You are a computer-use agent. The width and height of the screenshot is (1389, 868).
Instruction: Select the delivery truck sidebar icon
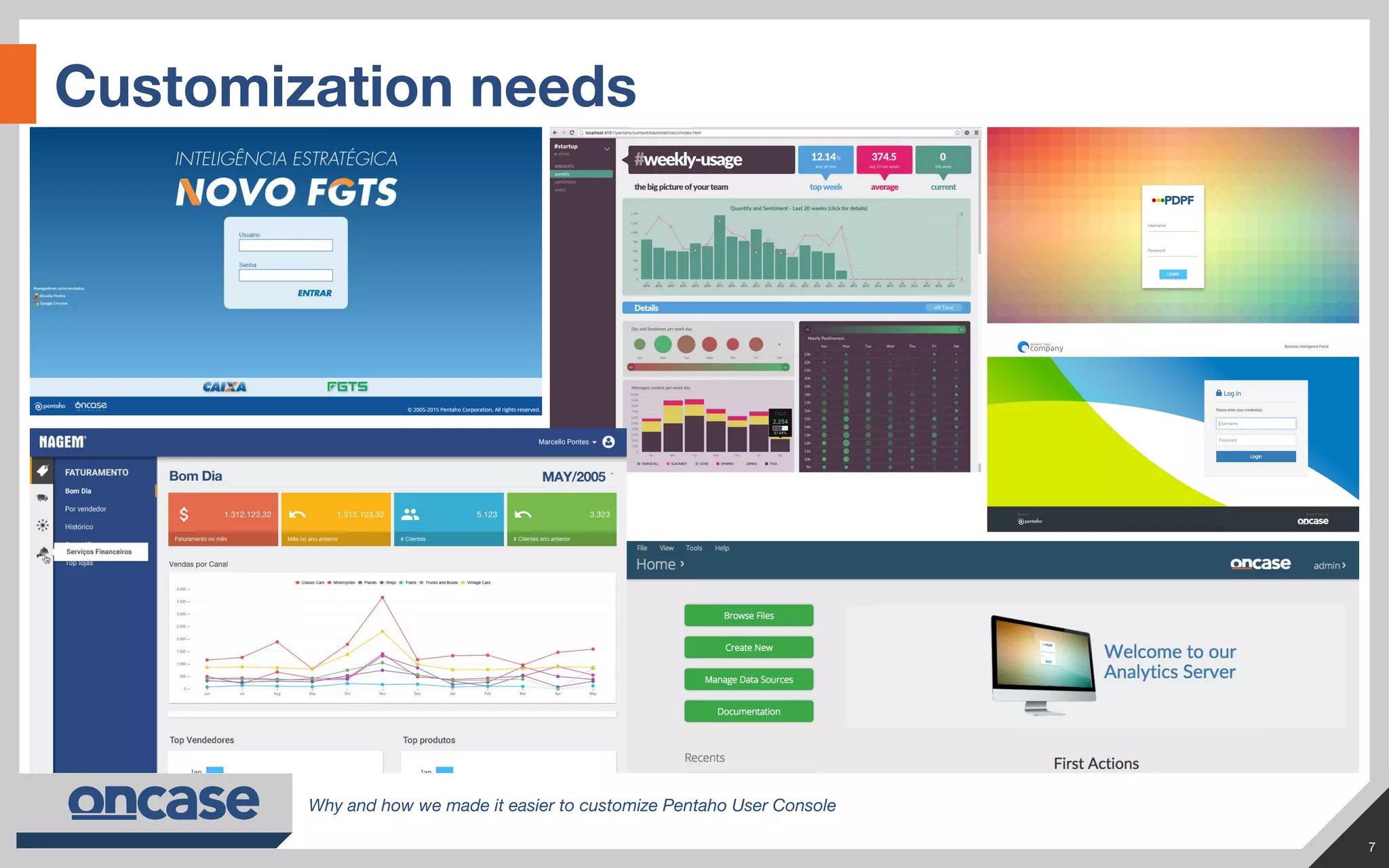click(x=42, y=498)
